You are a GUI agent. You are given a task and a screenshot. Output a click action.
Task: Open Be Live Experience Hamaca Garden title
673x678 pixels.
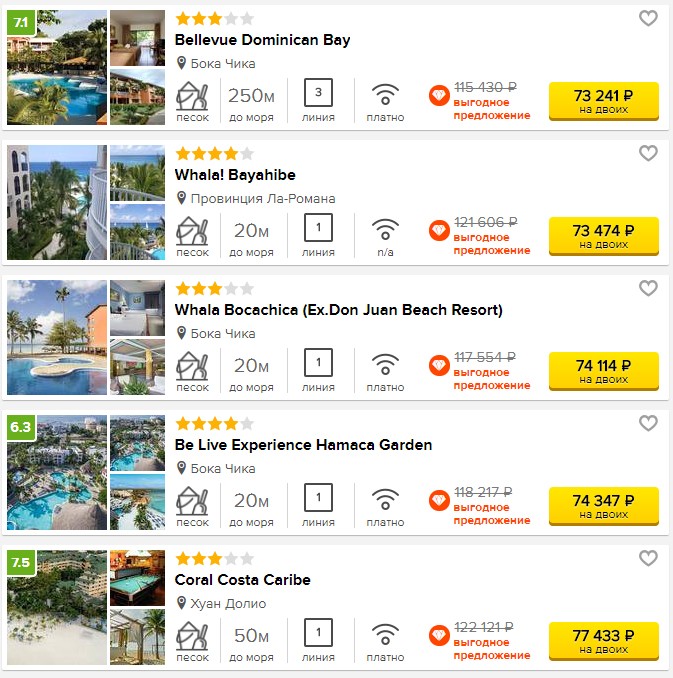coord(303,445)
